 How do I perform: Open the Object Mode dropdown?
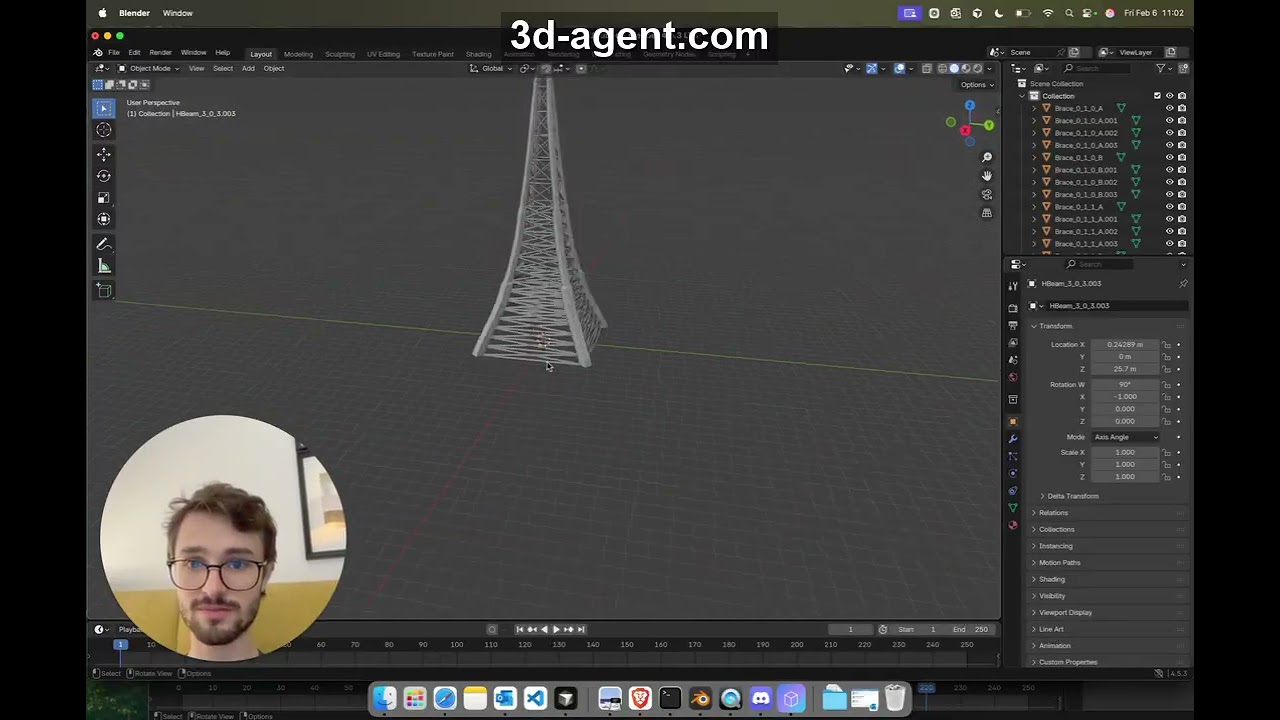149,68
